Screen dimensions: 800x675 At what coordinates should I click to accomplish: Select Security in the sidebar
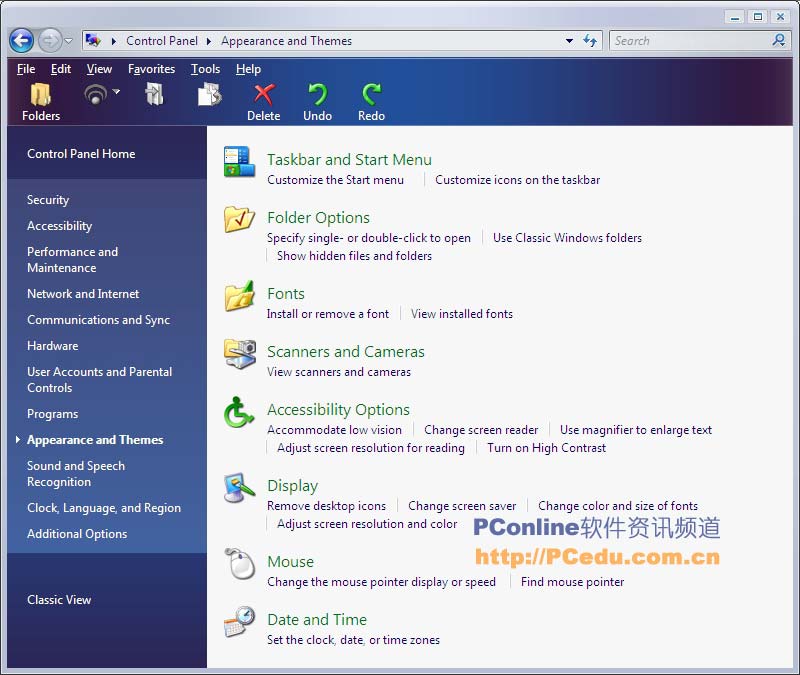[48, 200]
